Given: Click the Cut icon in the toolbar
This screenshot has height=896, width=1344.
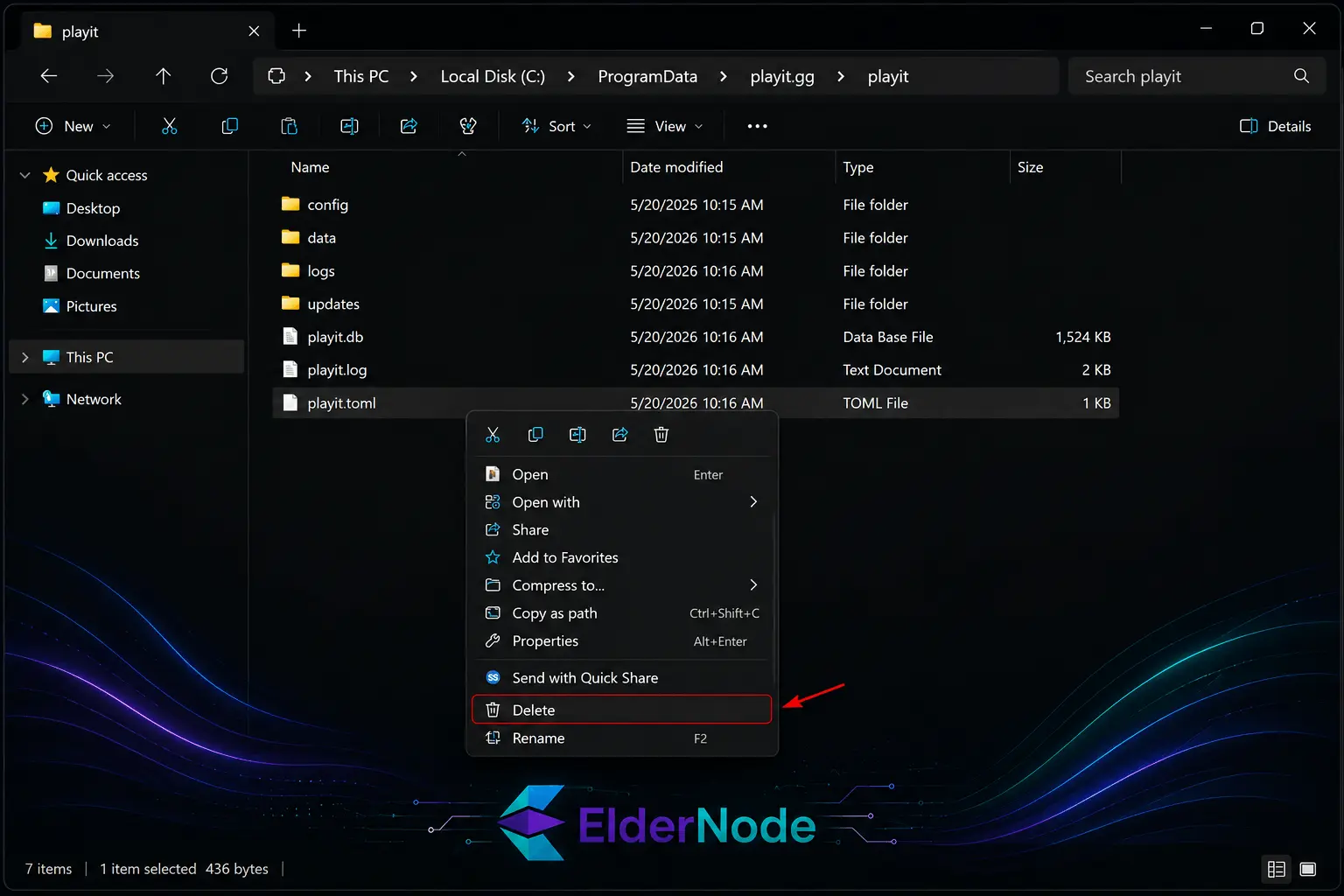Looking at the screenshot, I should pyautogui.click(x=170, y=126).
